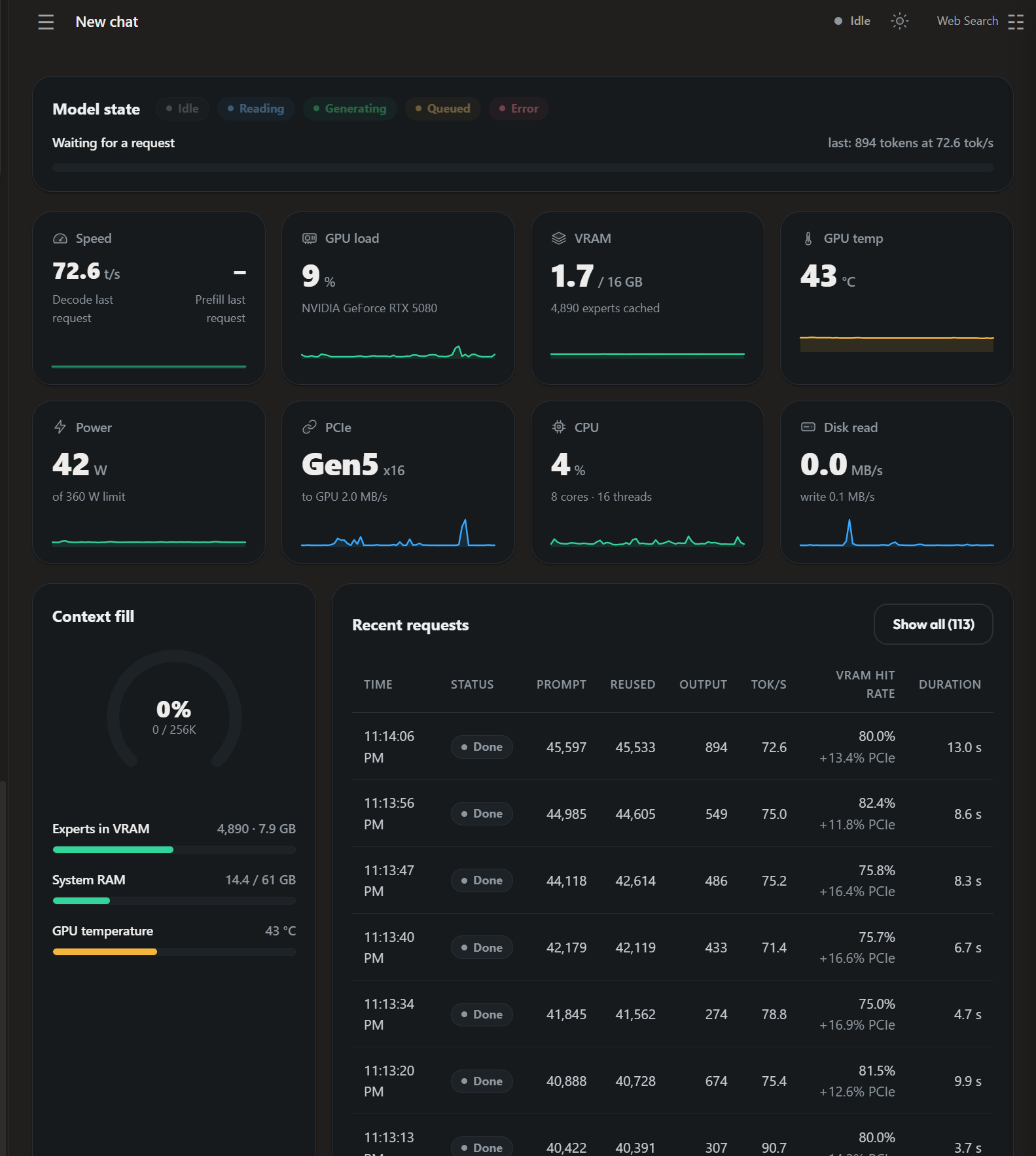Click the Power lightning bolt icon
The width and height of the screenshot is (1036, 1156).
[x=60, y=427]
